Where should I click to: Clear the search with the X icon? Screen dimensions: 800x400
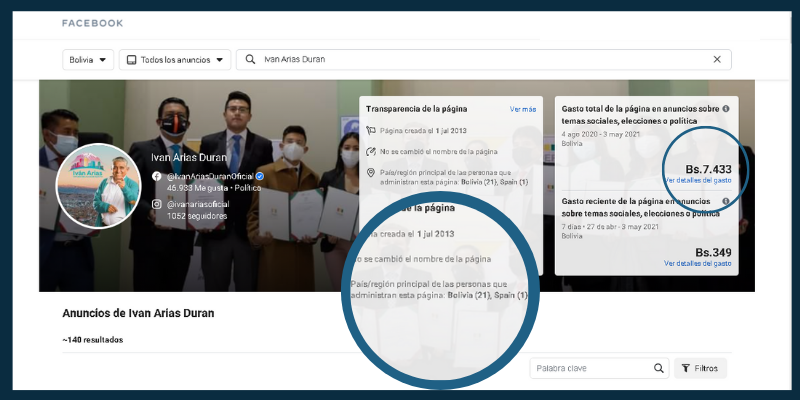tap(717, 60)
